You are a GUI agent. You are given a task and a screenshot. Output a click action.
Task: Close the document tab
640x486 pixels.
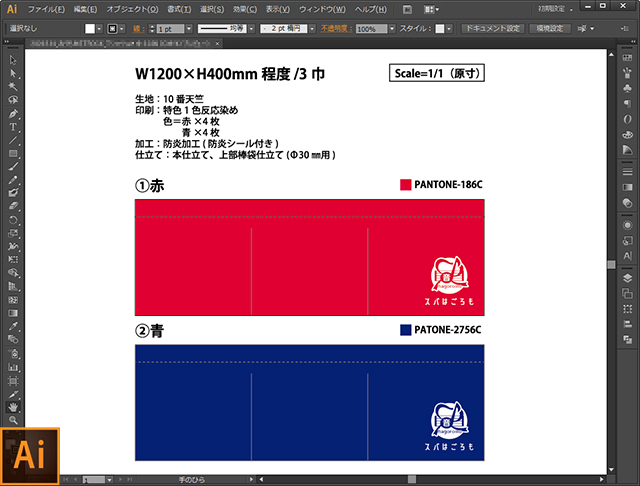point(218,43)
